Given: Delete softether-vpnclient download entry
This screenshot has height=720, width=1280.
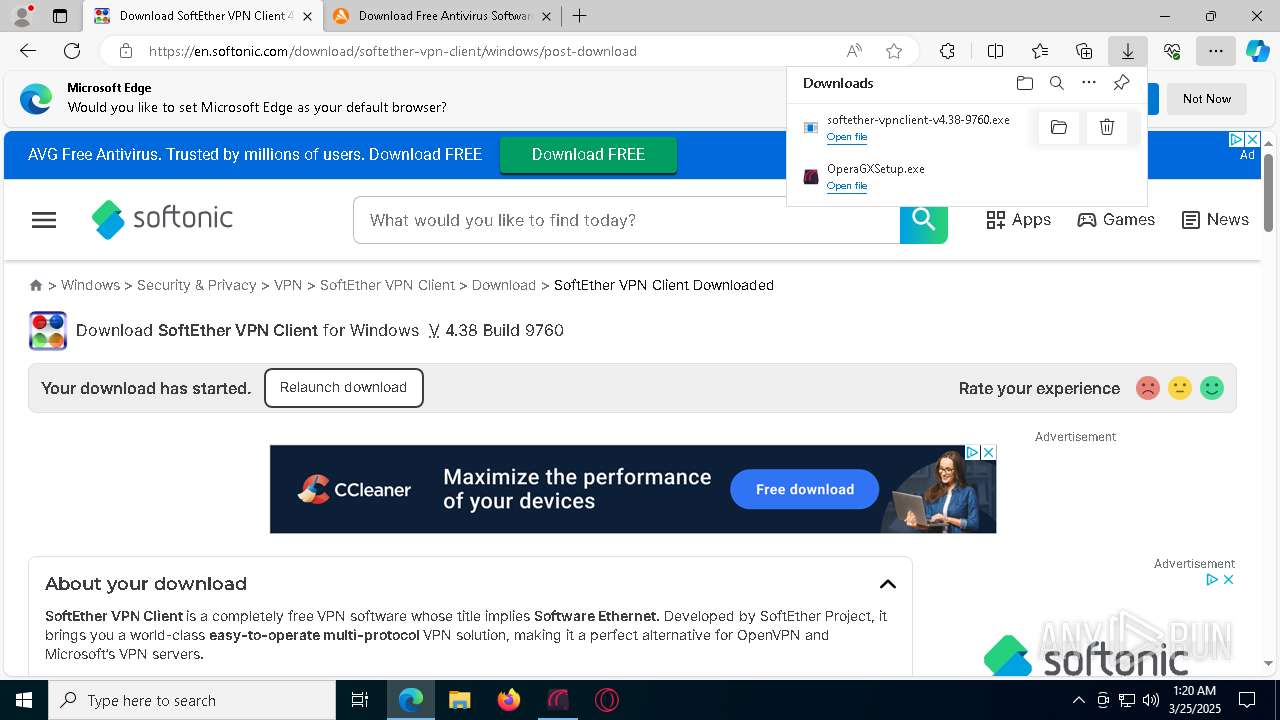Looking at the screenshot, I should (x=1107, y=127).
